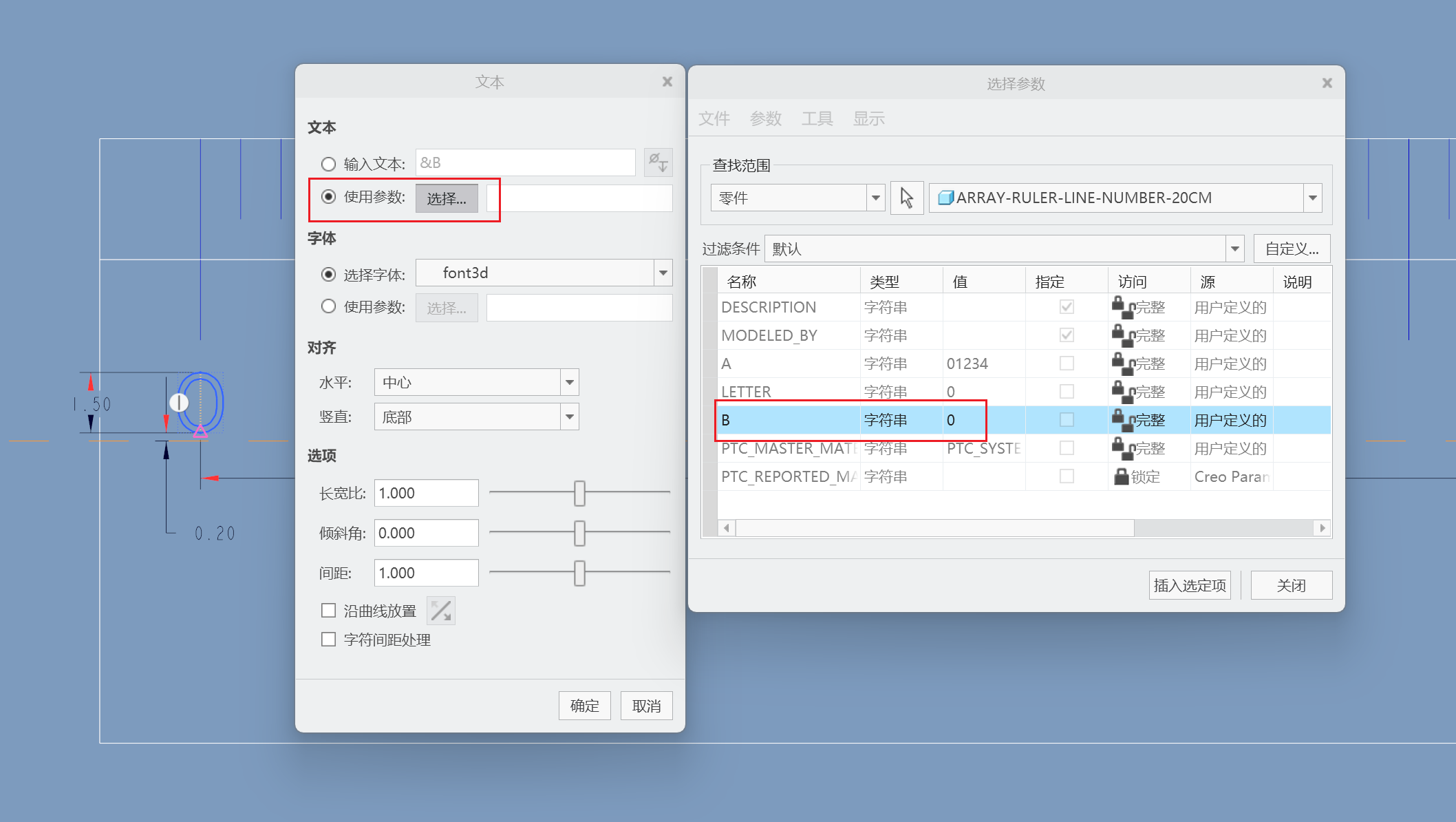Screen dimensions: 1456x822
Task: Click the access lock icon in LETTER row
Action: click(1122, 392)
